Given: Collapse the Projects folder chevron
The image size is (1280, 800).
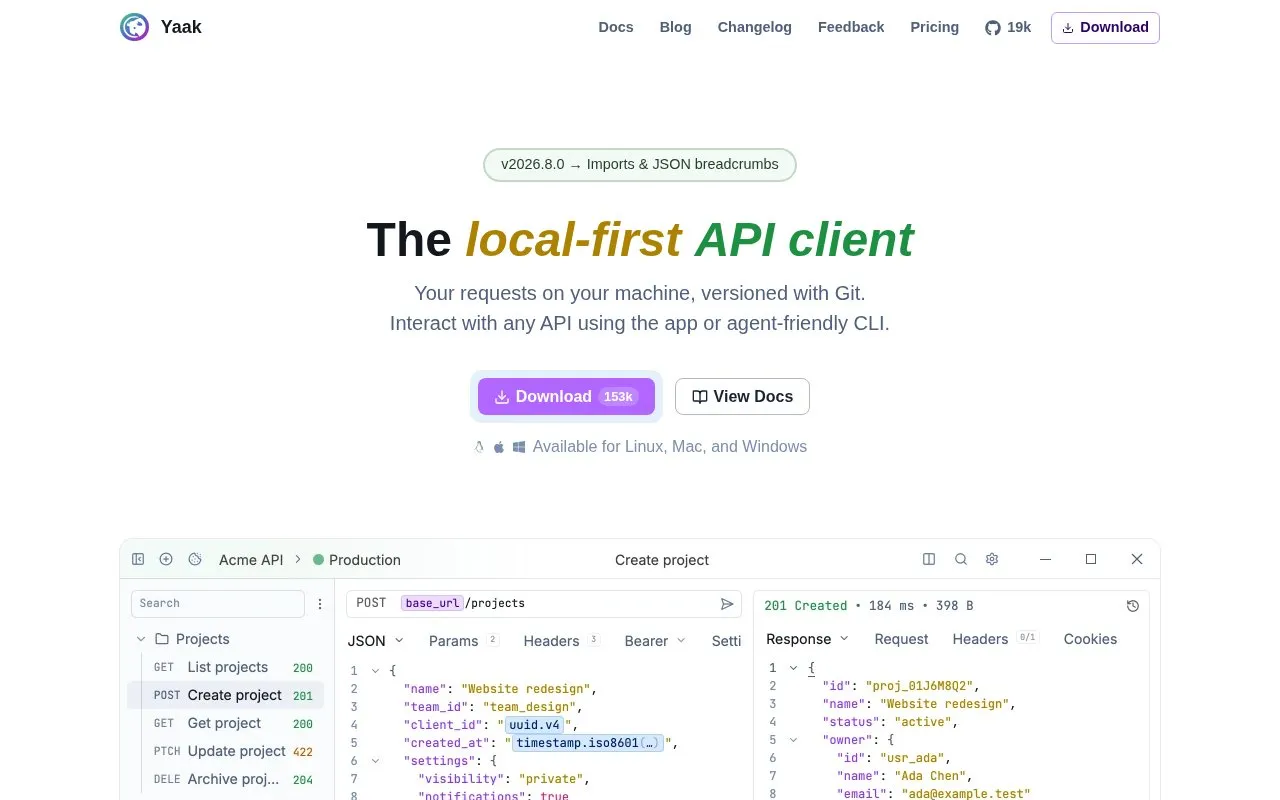Looking at the screenshot, I should (x=141, y=639).
